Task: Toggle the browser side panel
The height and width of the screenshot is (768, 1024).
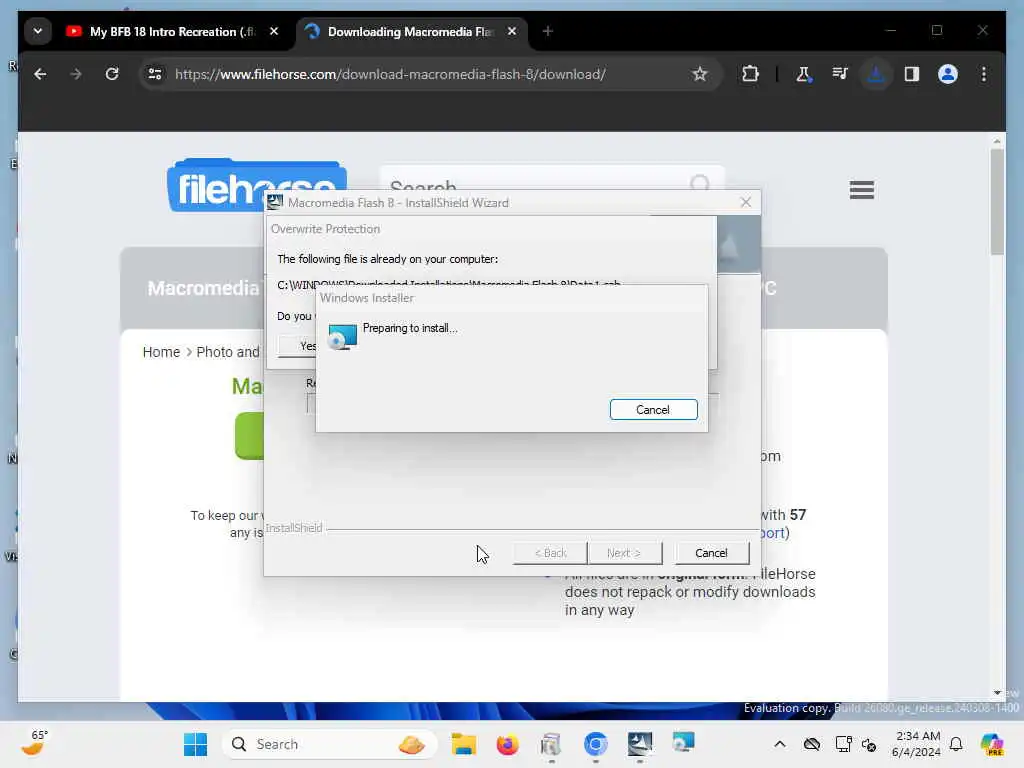Action: (912, 74)
